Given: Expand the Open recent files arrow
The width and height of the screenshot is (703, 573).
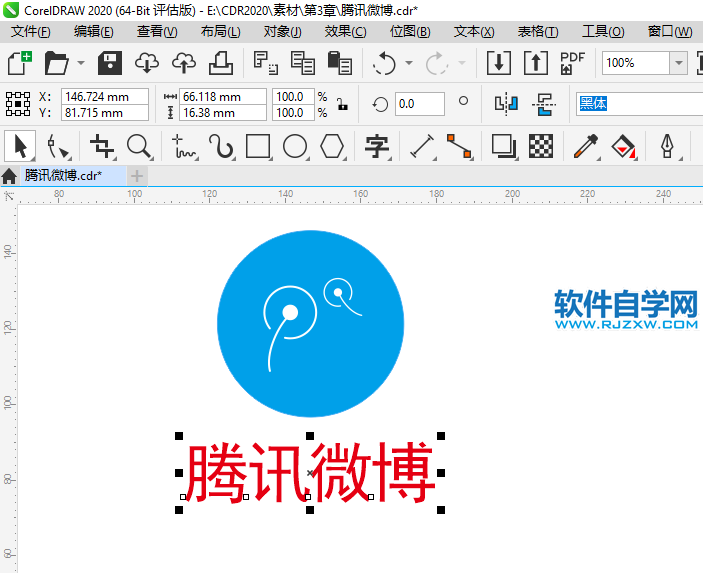Looking at the screenshot, I should tap(81, 63).
